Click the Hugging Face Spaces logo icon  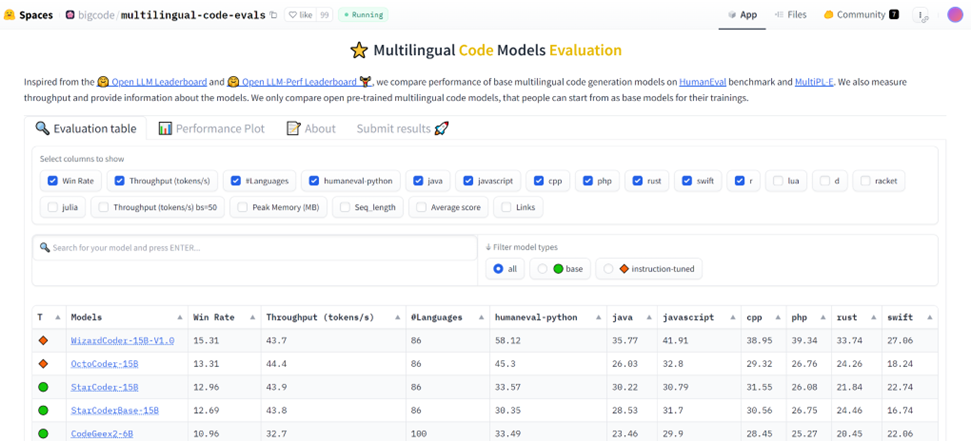[9, 15]
